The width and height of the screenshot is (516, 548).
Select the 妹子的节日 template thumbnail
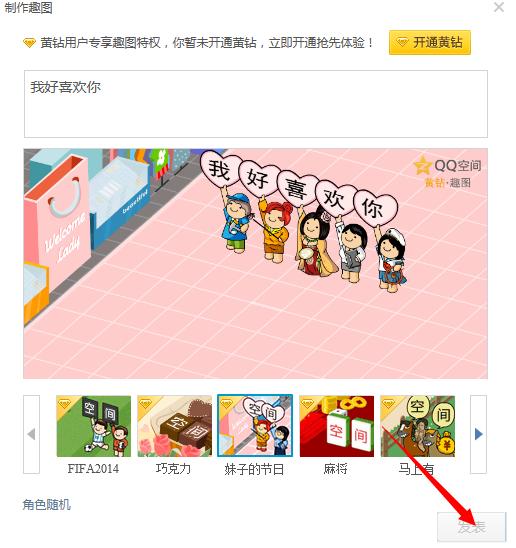click(255, 426)
